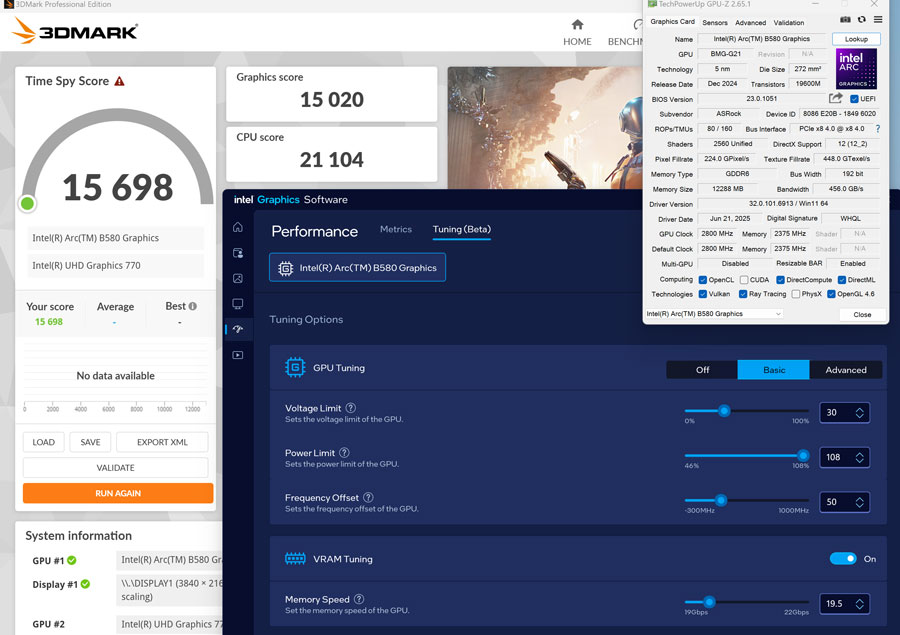Click the Best score info icon in 3DMark

point(193,306)
